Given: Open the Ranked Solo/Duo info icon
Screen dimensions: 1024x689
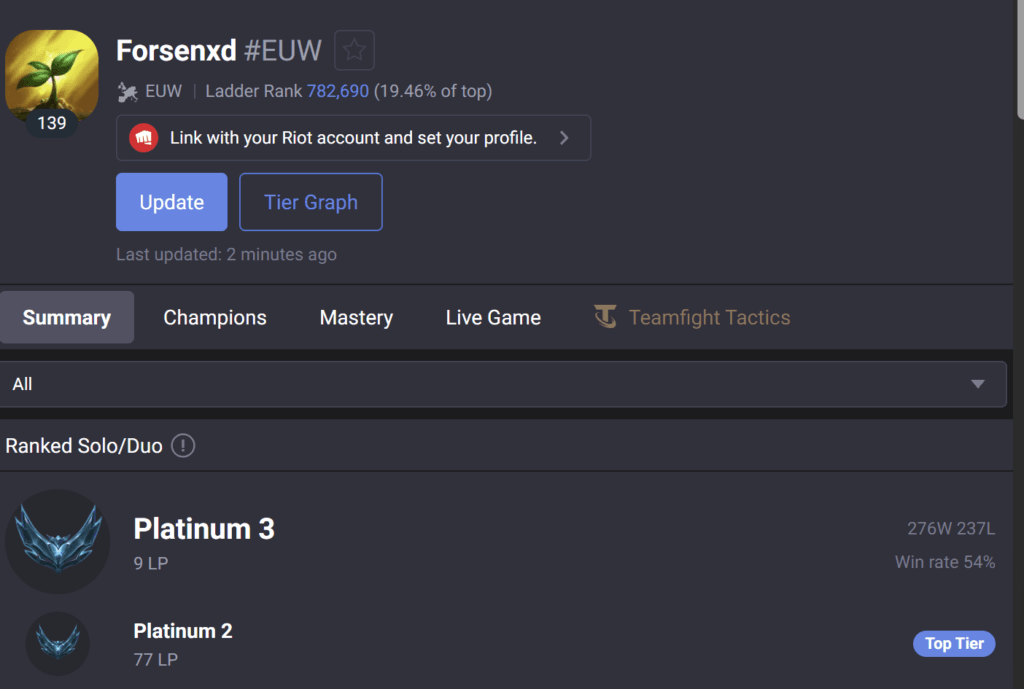Looking at the screenshot, I should pos(183,446).
